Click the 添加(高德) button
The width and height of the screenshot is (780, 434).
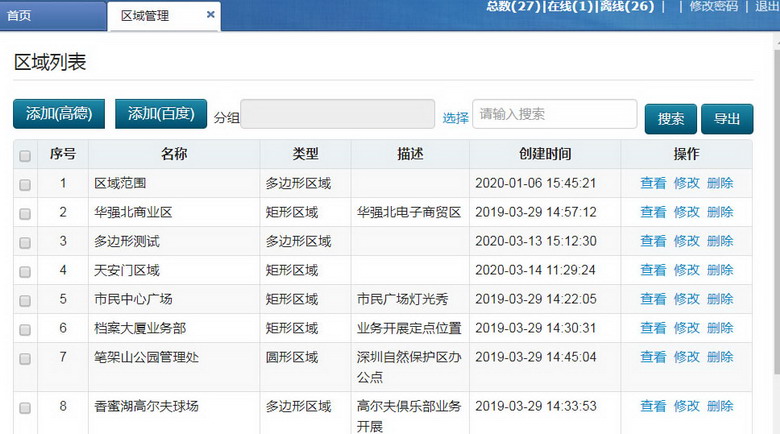pos(59,114)
